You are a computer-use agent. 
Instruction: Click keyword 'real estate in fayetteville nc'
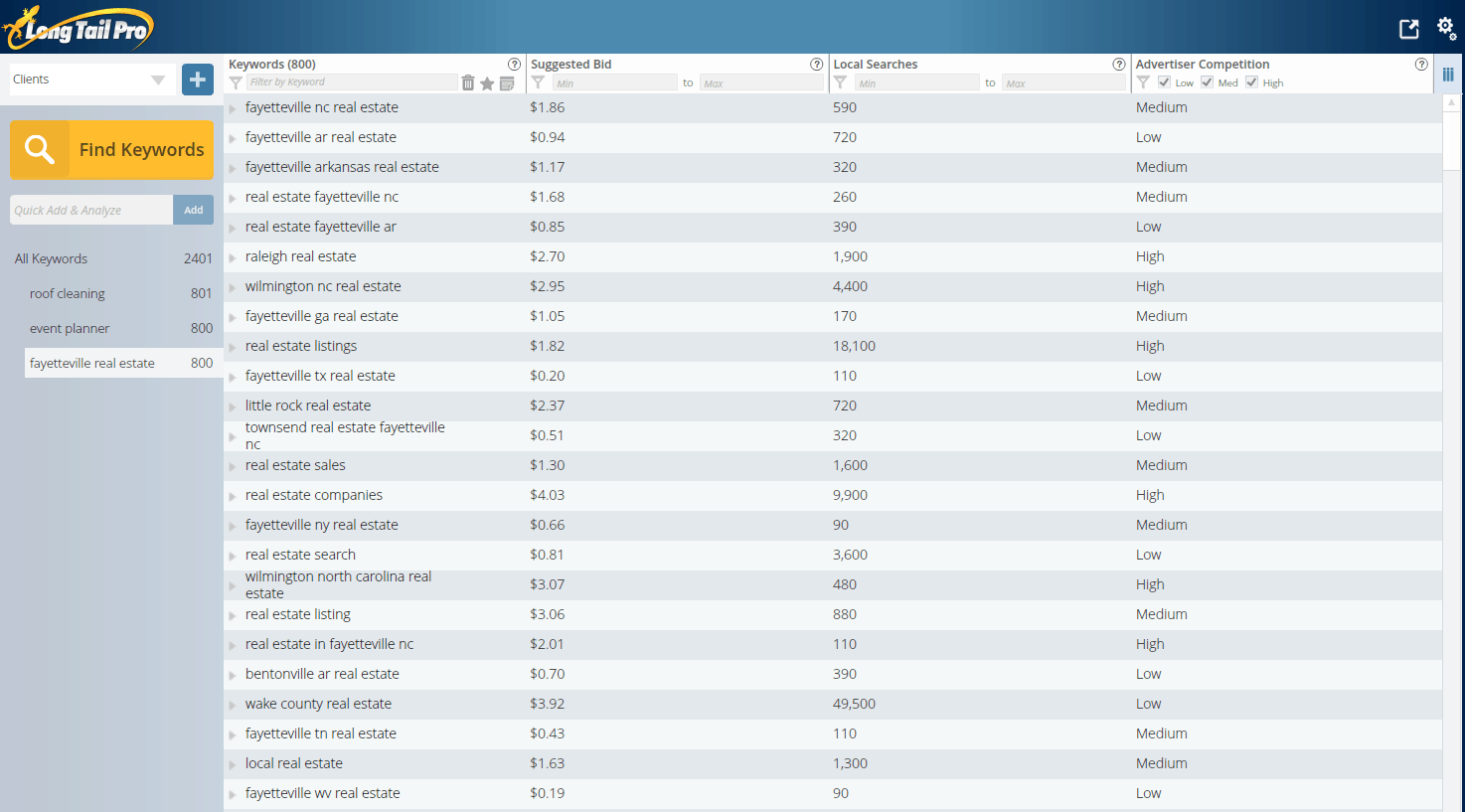pyautogui.click(x=329, y=644)
